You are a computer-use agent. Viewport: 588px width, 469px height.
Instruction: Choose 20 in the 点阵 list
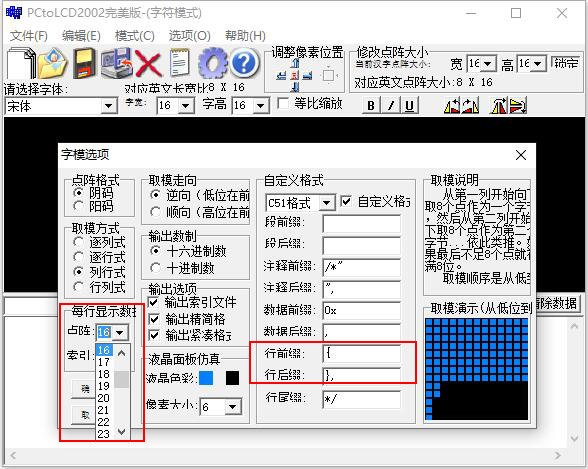(104, 398)
